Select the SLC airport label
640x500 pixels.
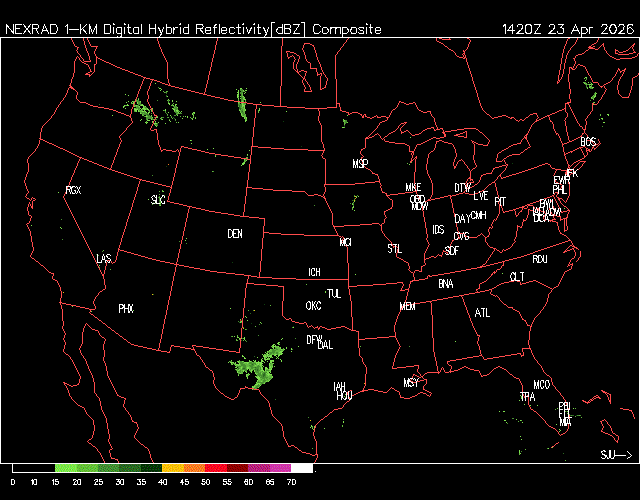158,200
